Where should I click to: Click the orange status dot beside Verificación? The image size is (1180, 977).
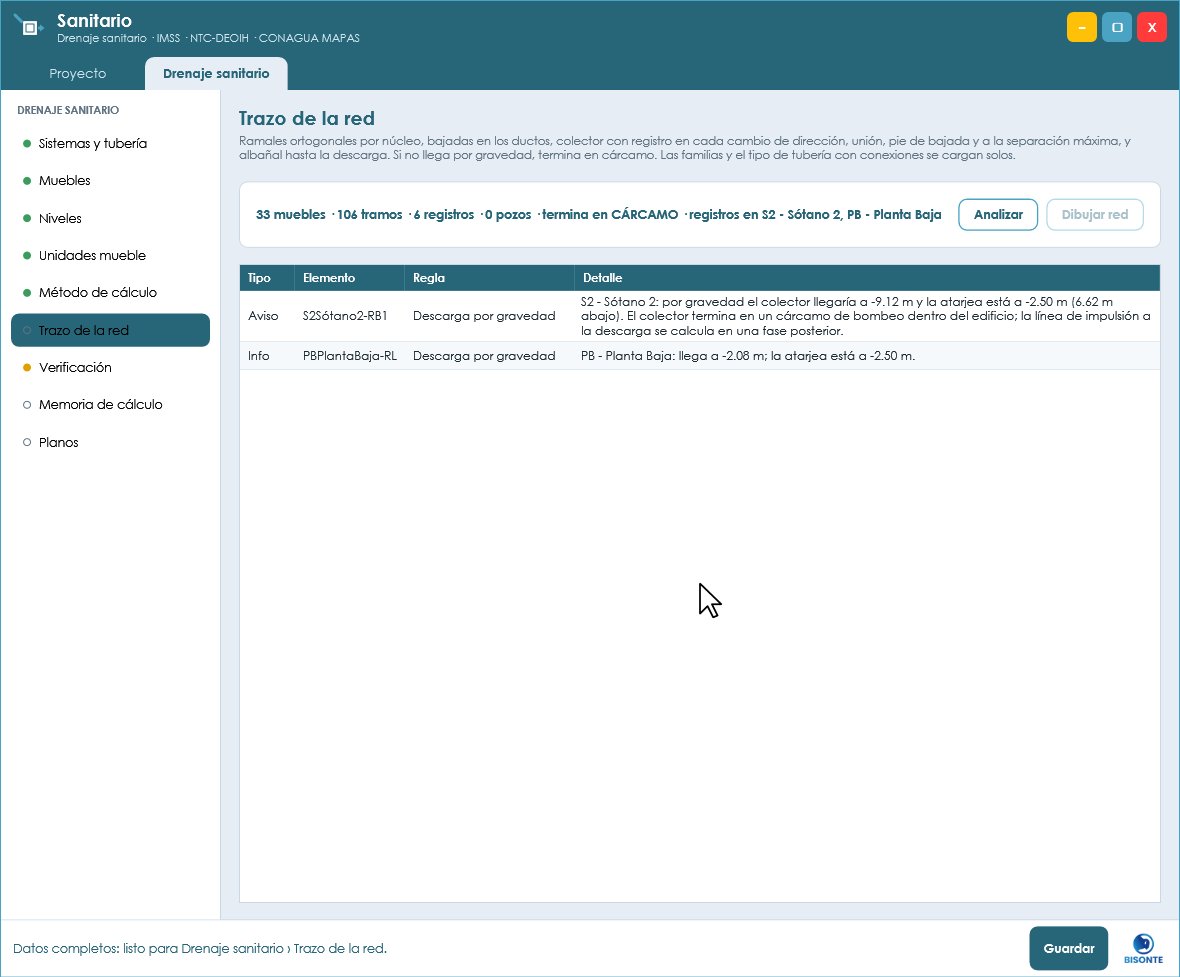coord(27,367)
